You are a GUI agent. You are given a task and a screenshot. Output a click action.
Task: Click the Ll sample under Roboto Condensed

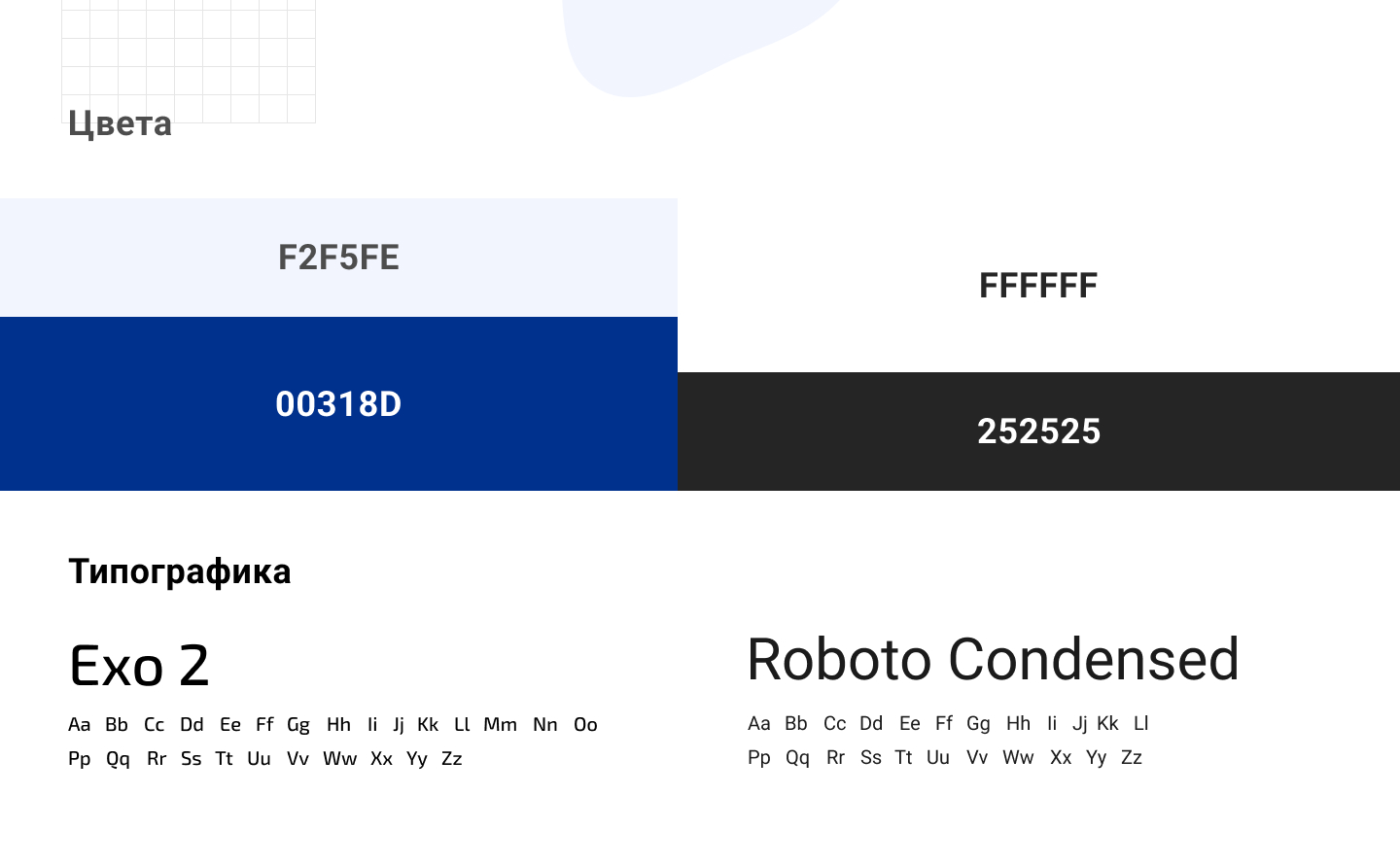[x=1141, y=723]
